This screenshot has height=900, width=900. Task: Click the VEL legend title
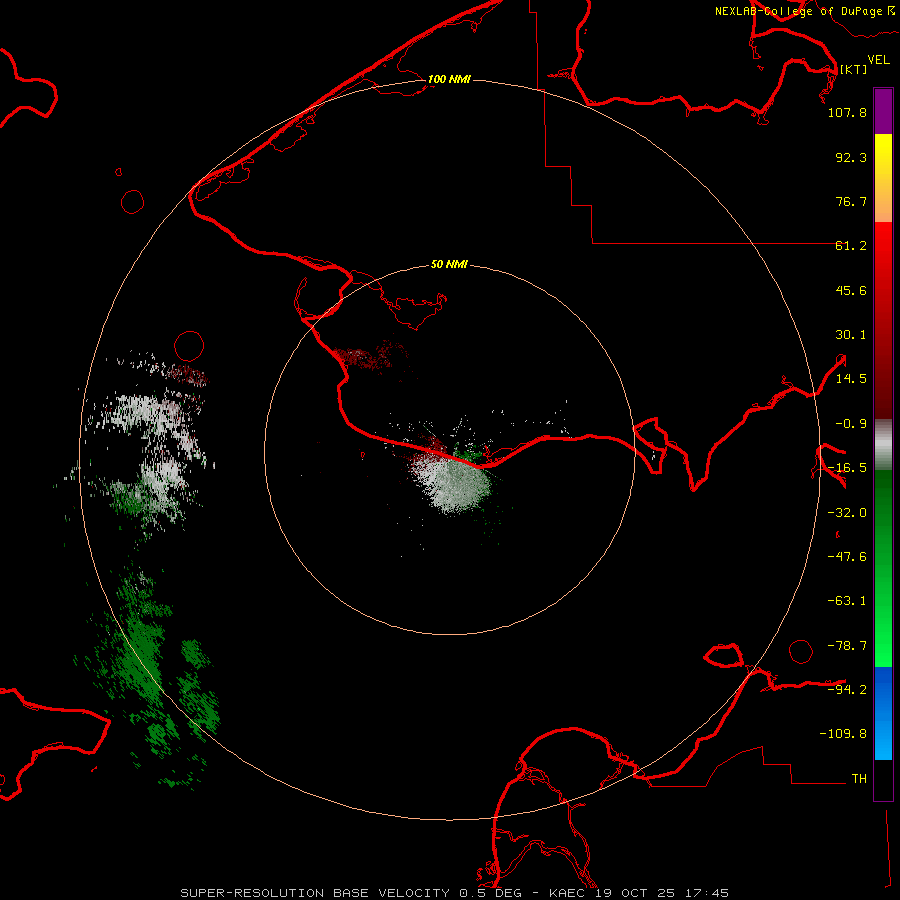pos(878,60)
